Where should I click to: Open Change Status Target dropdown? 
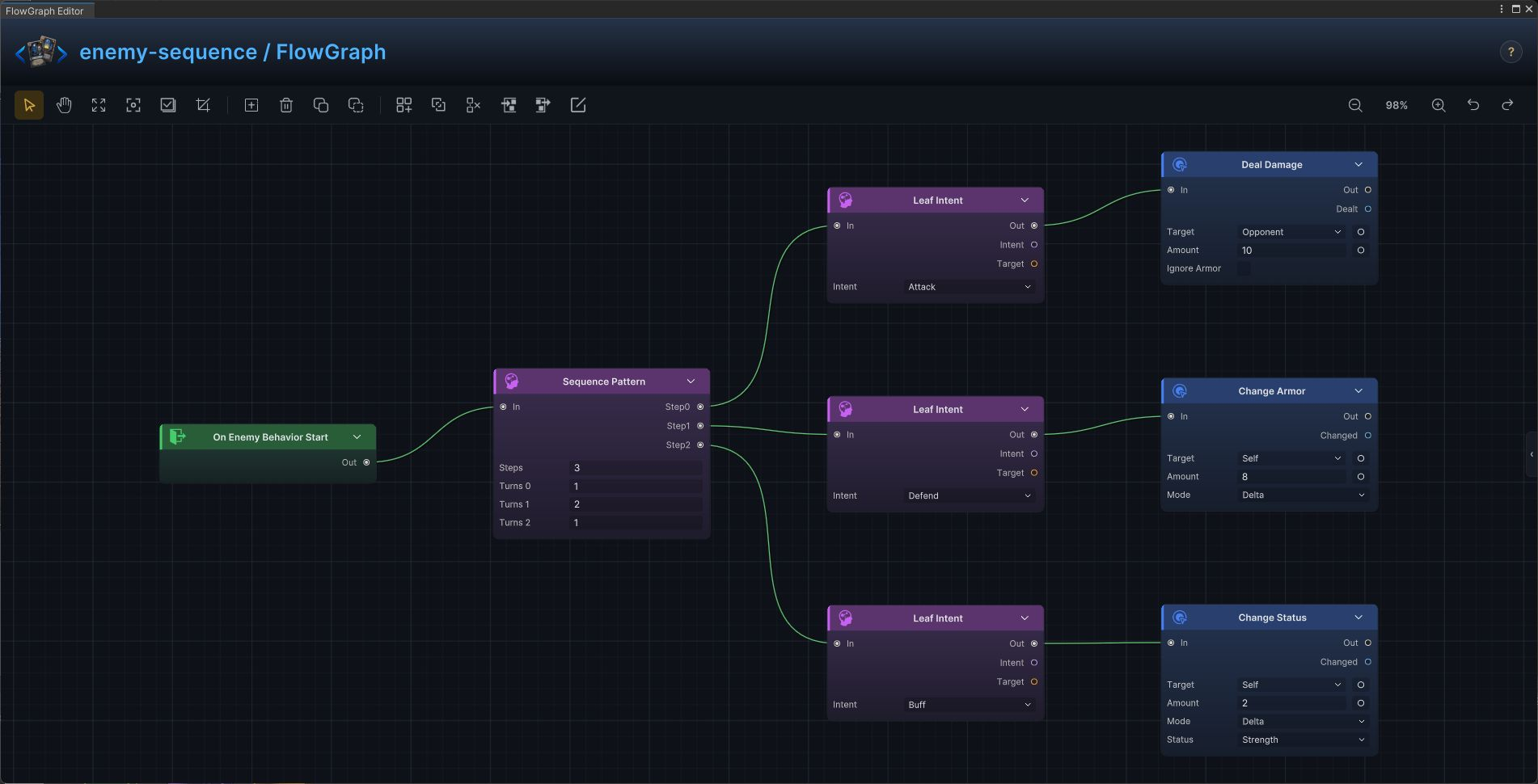(x=1291, y=685)
